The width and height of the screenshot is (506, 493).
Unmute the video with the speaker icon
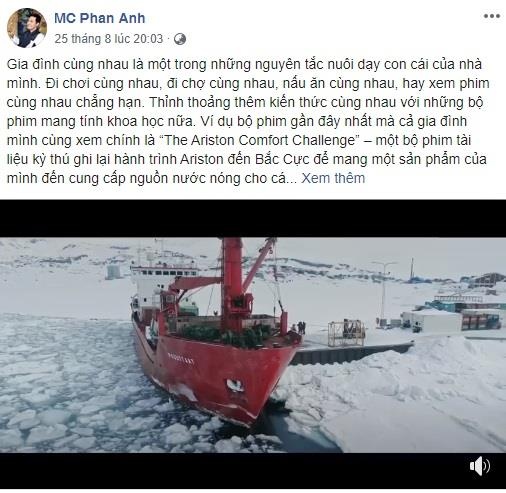point(480,466)
